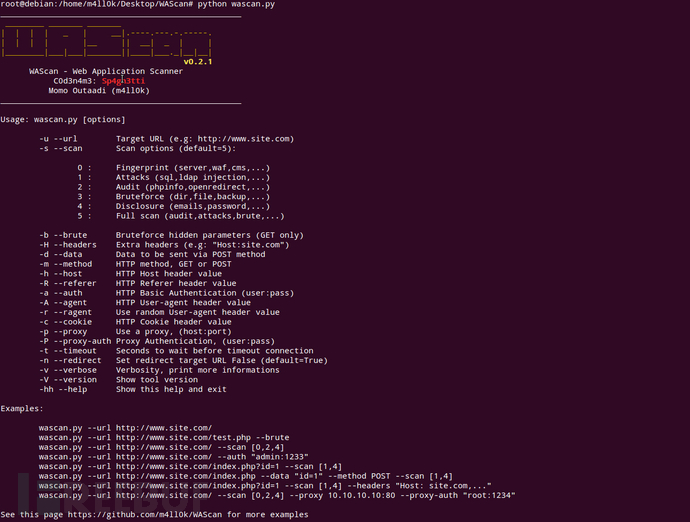Click the http://www.site.com target URL example
The width and height of the screenshot is (690, 522).
click(243, 139)
